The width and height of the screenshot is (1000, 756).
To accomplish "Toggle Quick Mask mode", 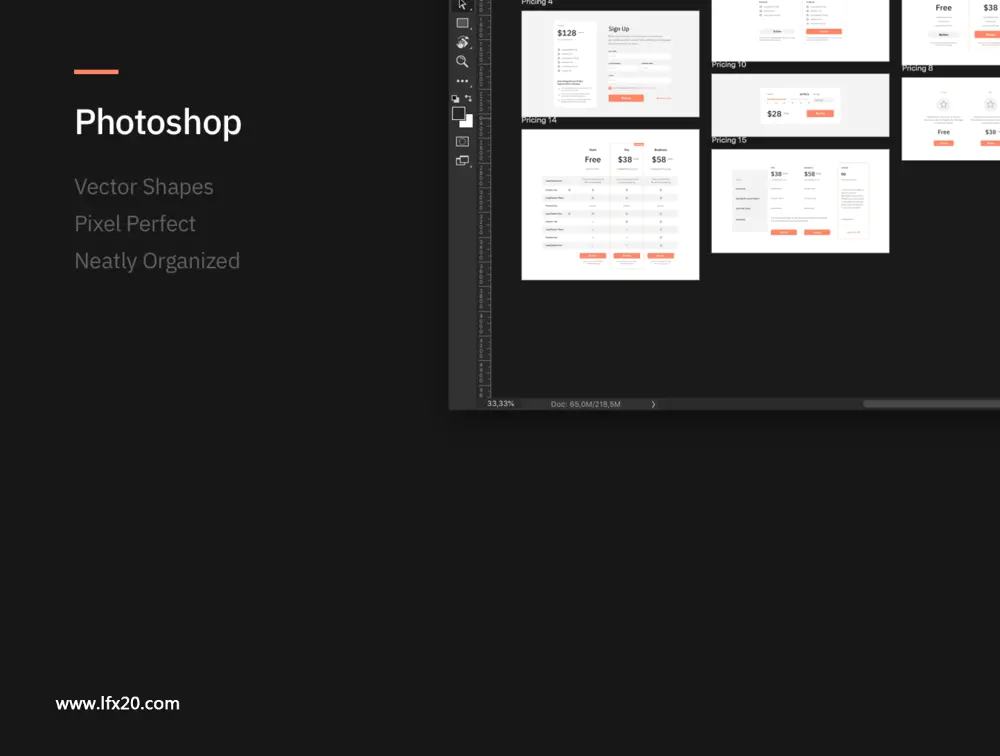I will [x=462, y=141].
